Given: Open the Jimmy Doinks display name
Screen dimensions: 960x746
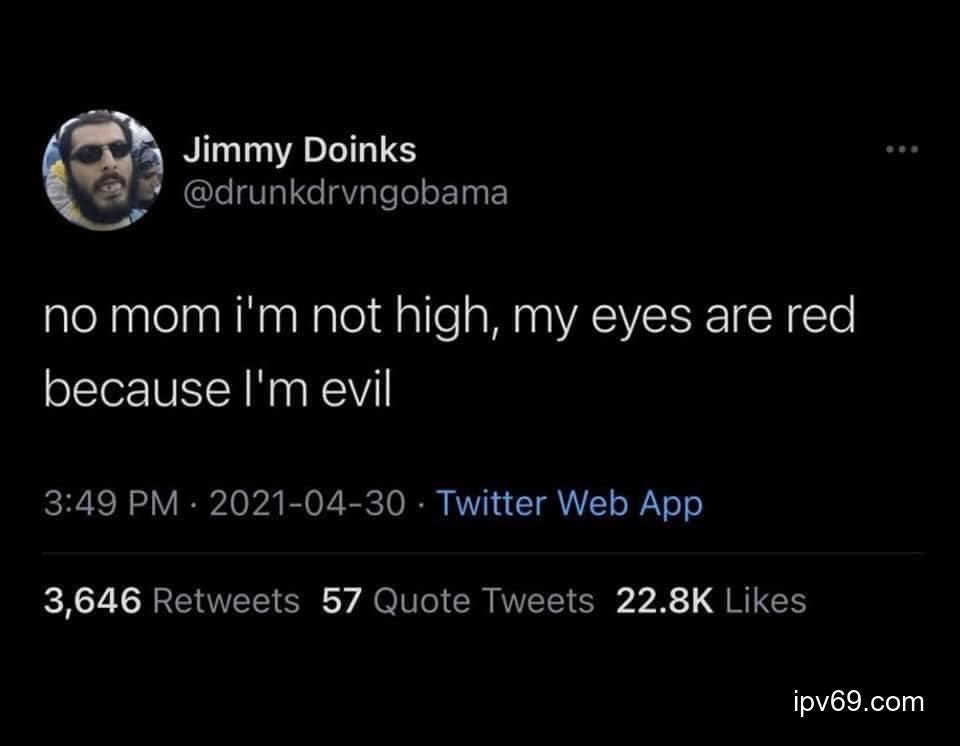Looking at the screenshot, I should [x=299, y=151].
